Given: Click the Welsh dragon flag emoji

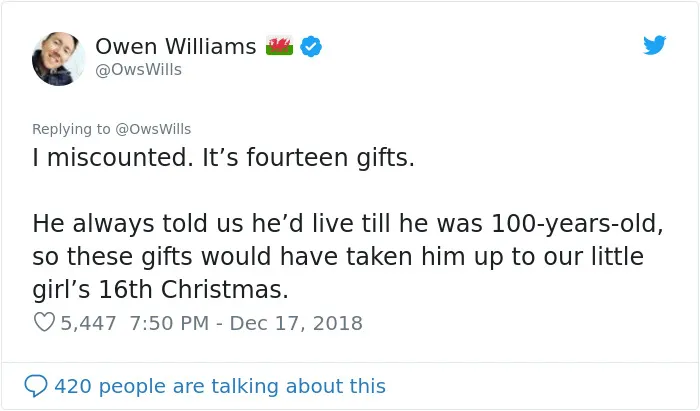Looking at the screenshot, I should point(279,46).
